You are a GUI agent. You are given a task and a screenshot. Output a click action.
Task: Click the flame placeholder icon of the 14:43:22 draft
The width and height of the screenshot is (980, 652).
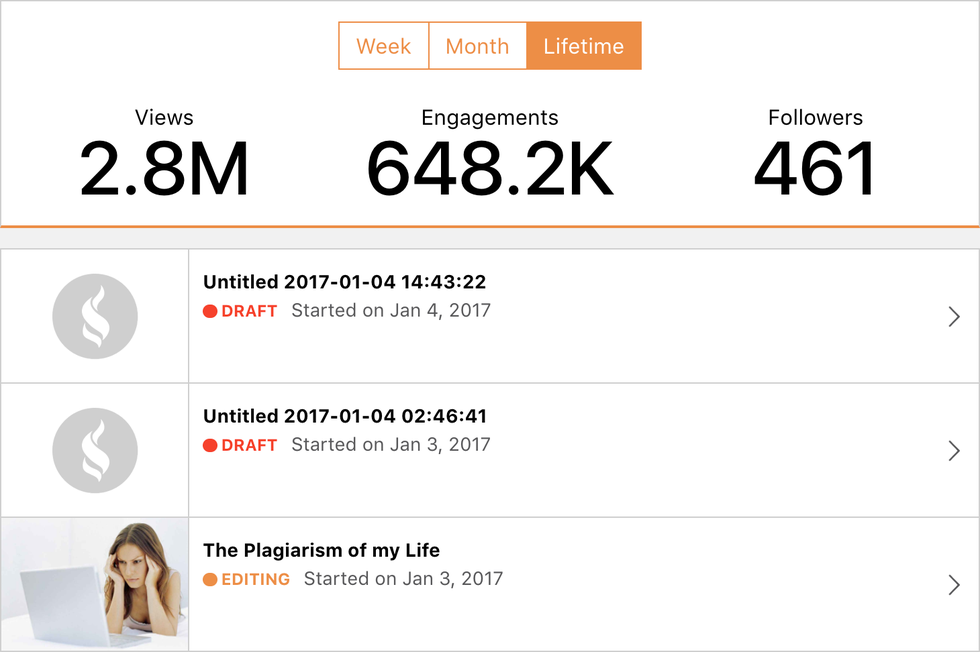[x=95, y=316]
